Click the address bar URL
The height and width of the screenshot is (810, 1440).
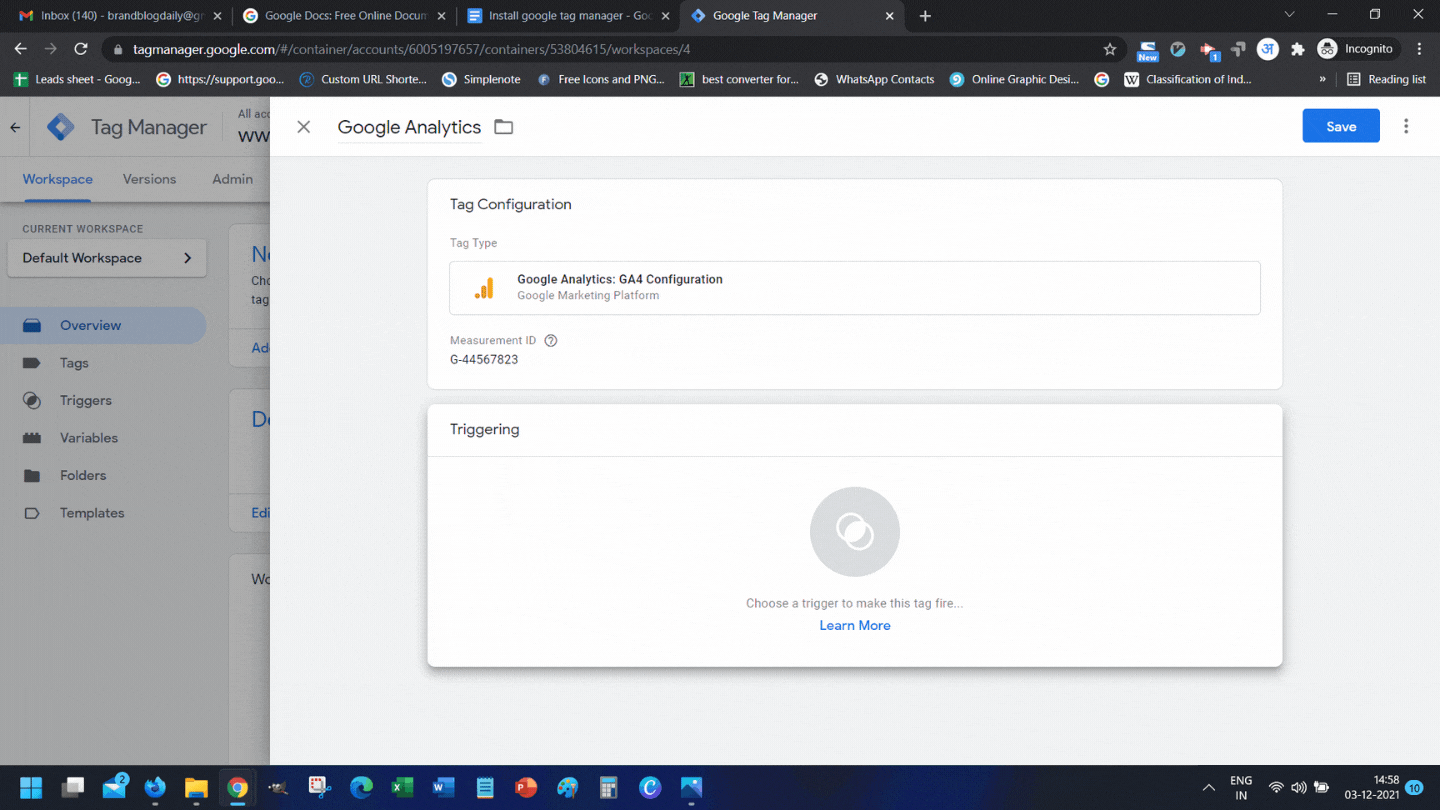click(411, 49)
